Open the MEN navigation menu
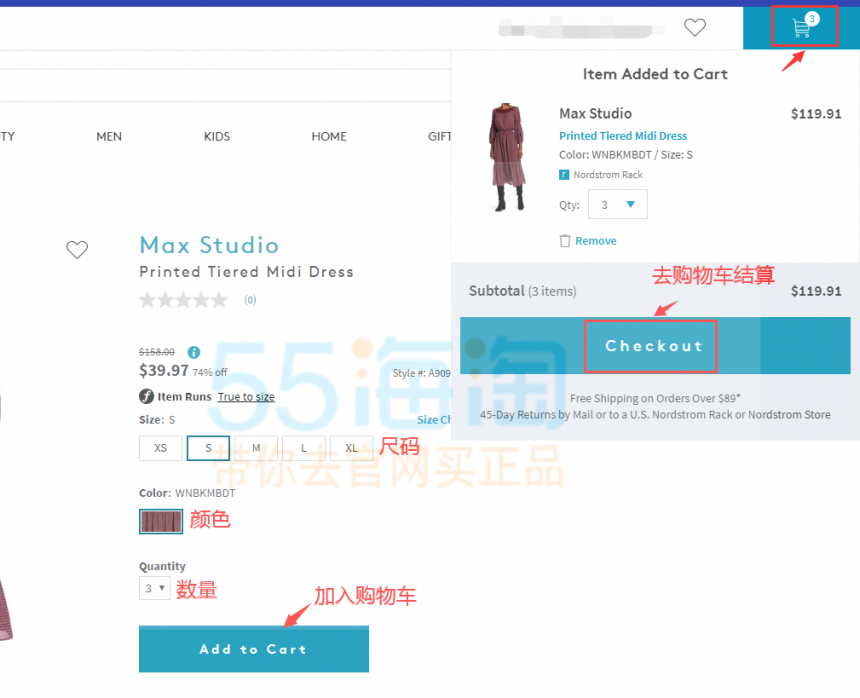This screenshot has width=860, height=698. pyautogui.click(x=109, y=137)
